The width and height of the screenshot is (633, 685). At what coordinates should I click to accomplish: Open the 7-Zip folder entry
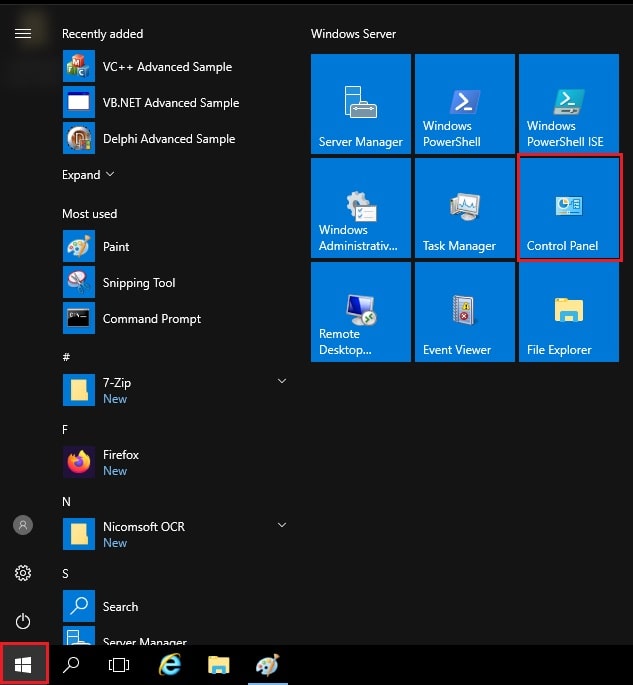click(x=175, y=390)
